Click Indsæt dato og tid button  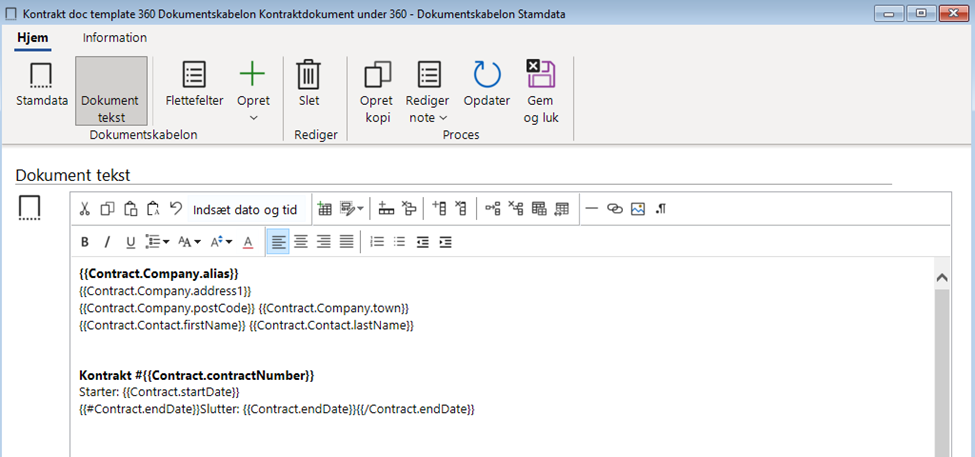click(x=245, y=209)
